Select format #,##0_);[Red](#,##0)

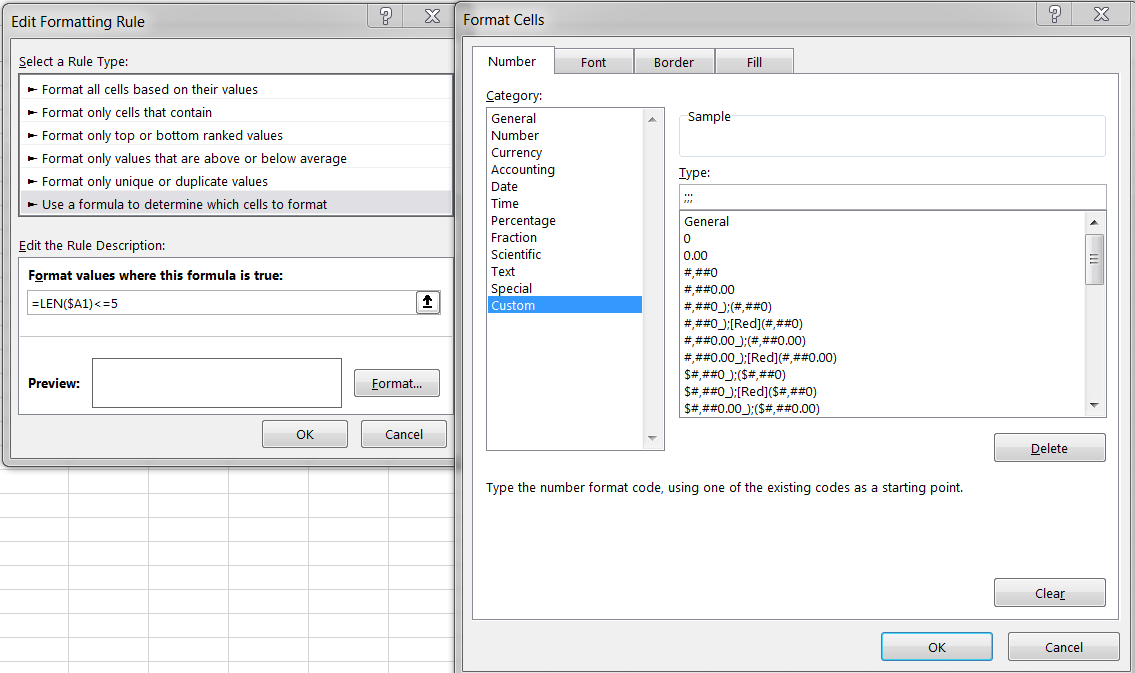click(883, 323)
